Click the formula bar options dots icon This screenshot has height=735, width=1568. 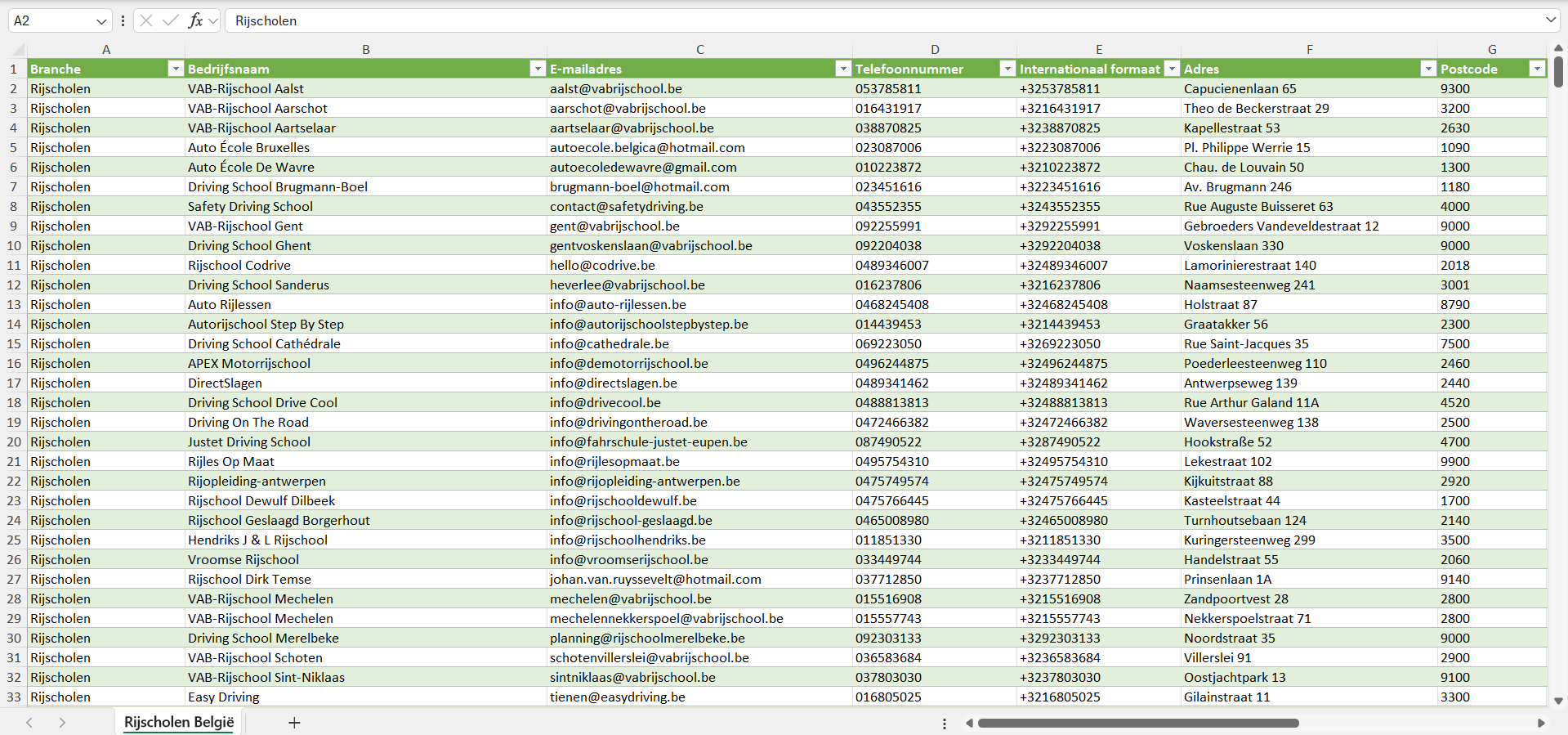[x=123, y=20]
